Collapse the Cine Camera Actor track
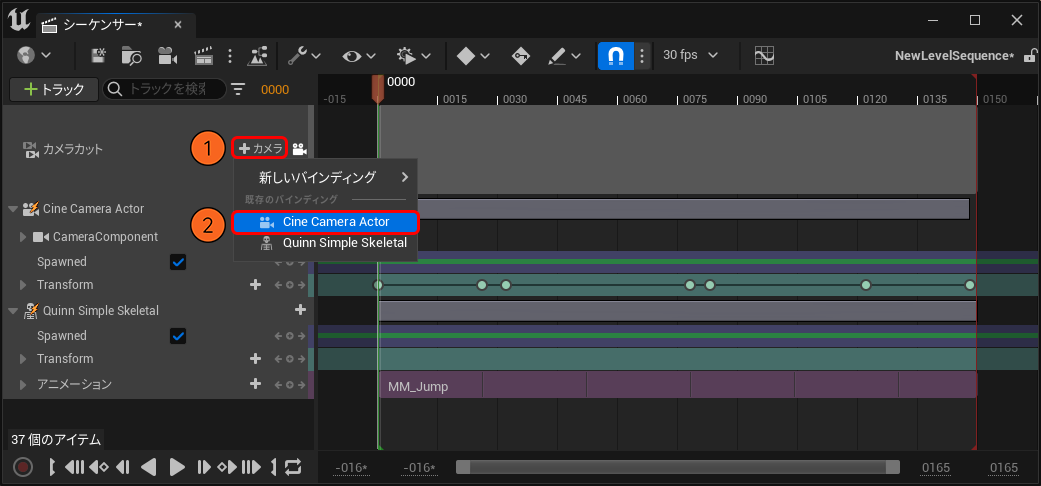 click(x=13, y=209)
